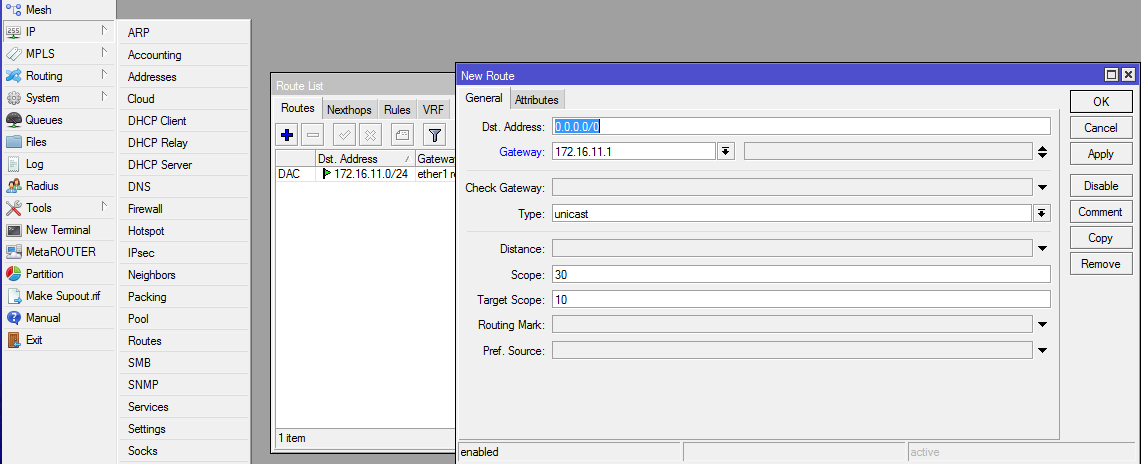1141x464 pixels.
Task: Click Cancel in New Route dialog
Action: click(1101, 128)
